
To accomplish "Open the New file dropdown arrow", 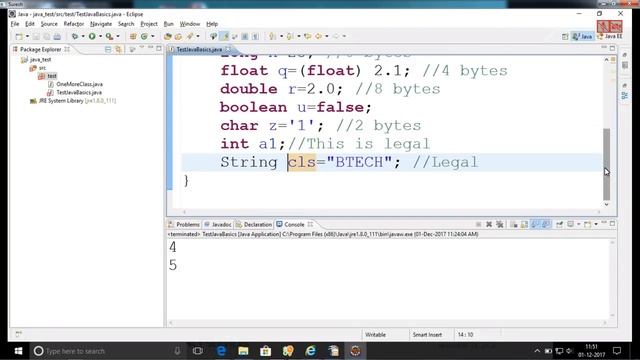I will coord(27,36).
